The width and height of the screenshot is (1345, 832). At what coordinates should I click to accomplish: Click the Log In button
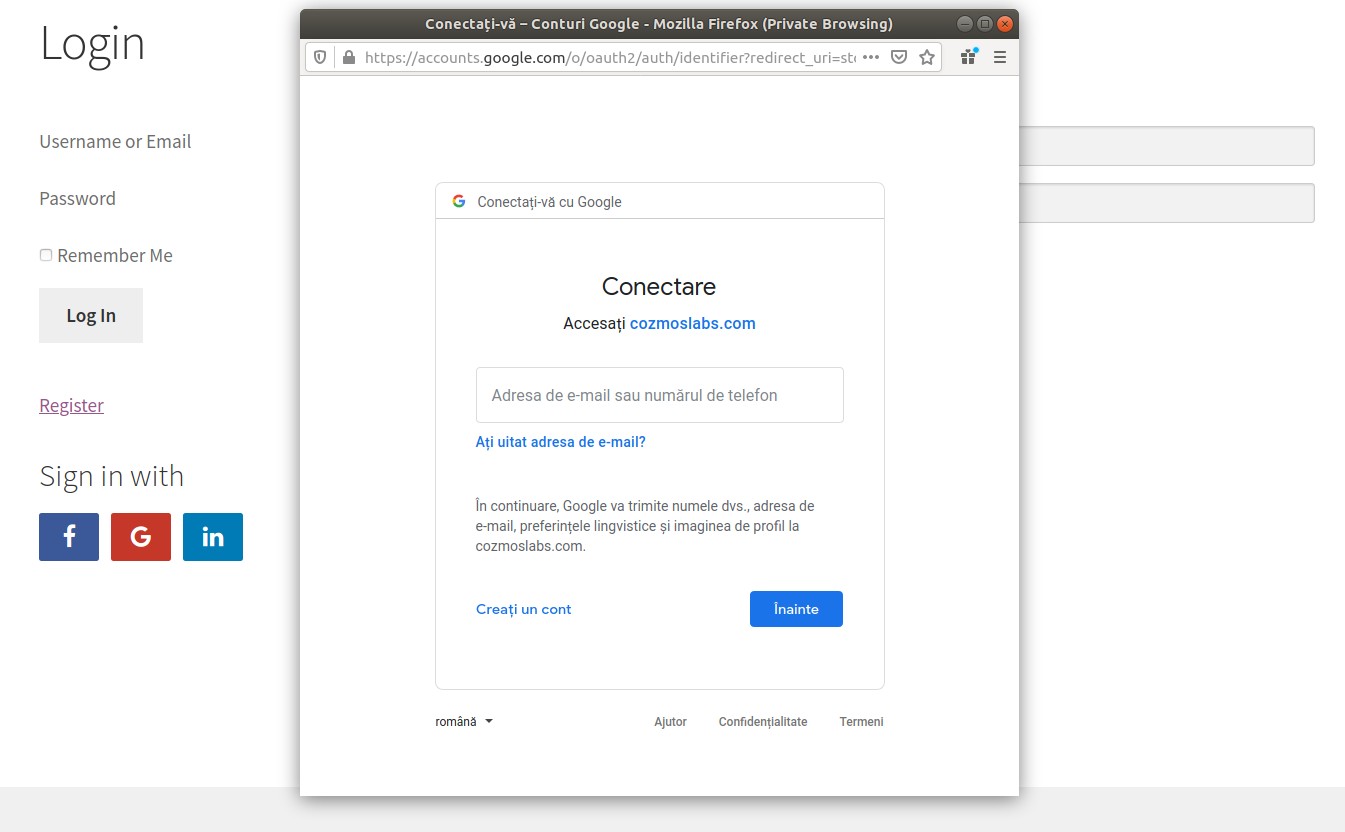click(91, 315)
